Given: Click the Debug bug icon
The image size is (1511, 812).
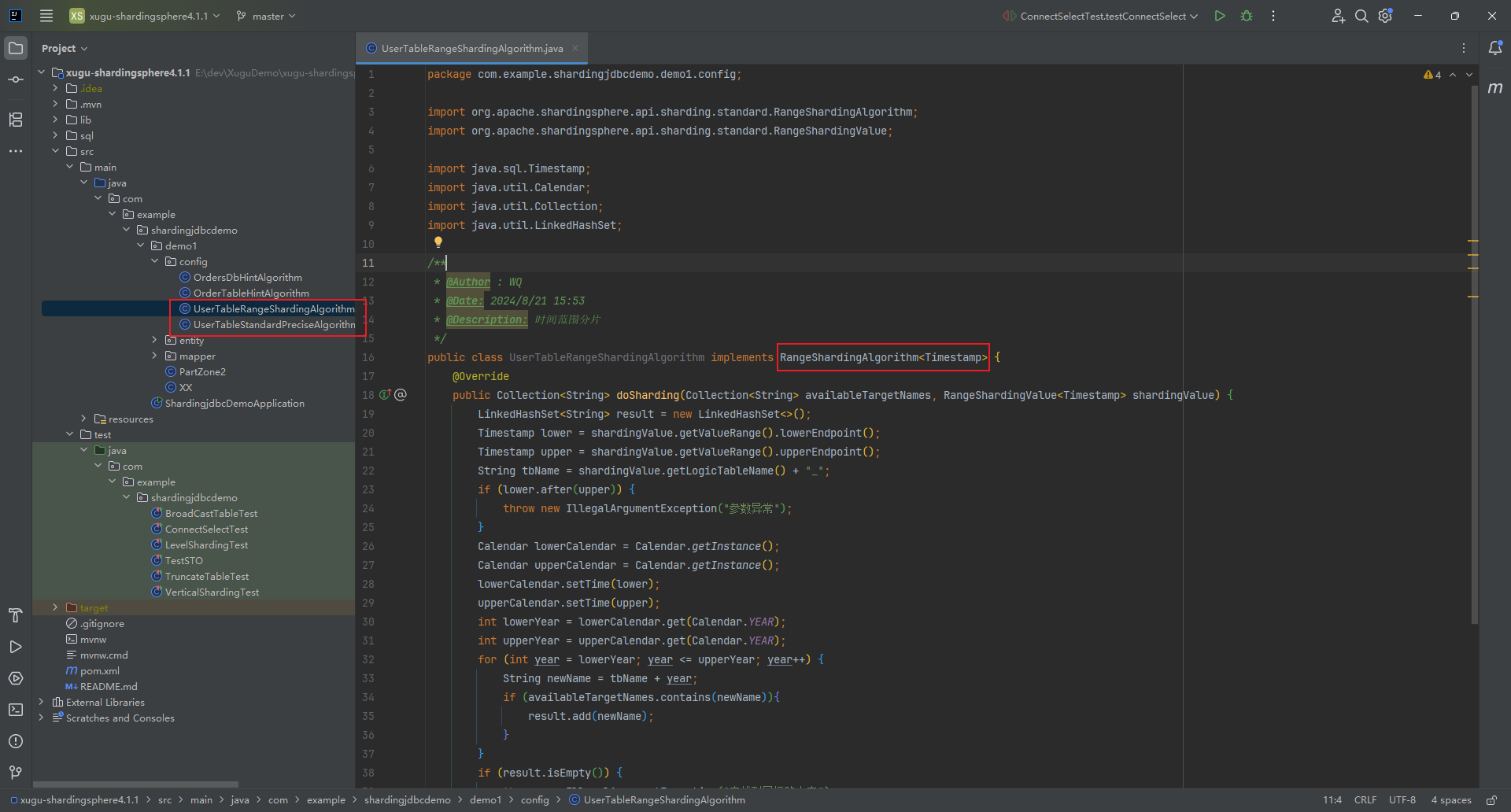Looking at the screenshot, I should (x=1247, y=16).
